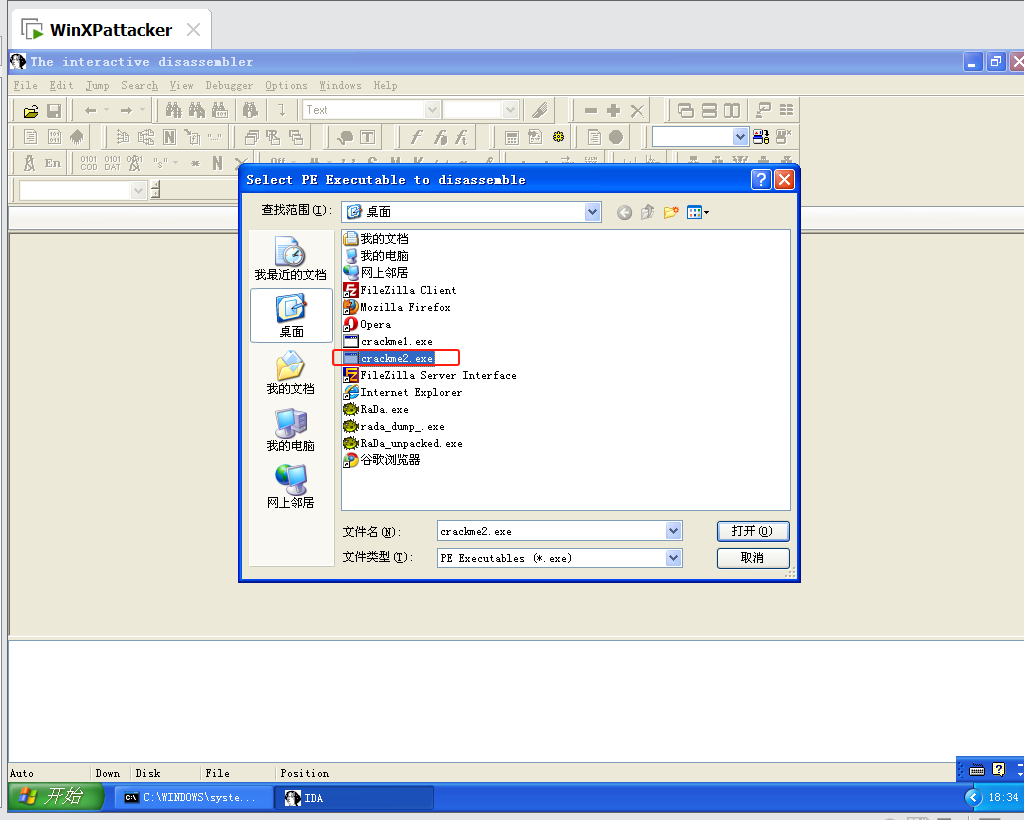Click the Open file toolbar icon
The width and height of the screenshot is (1024, 820).
coord(31,111)
